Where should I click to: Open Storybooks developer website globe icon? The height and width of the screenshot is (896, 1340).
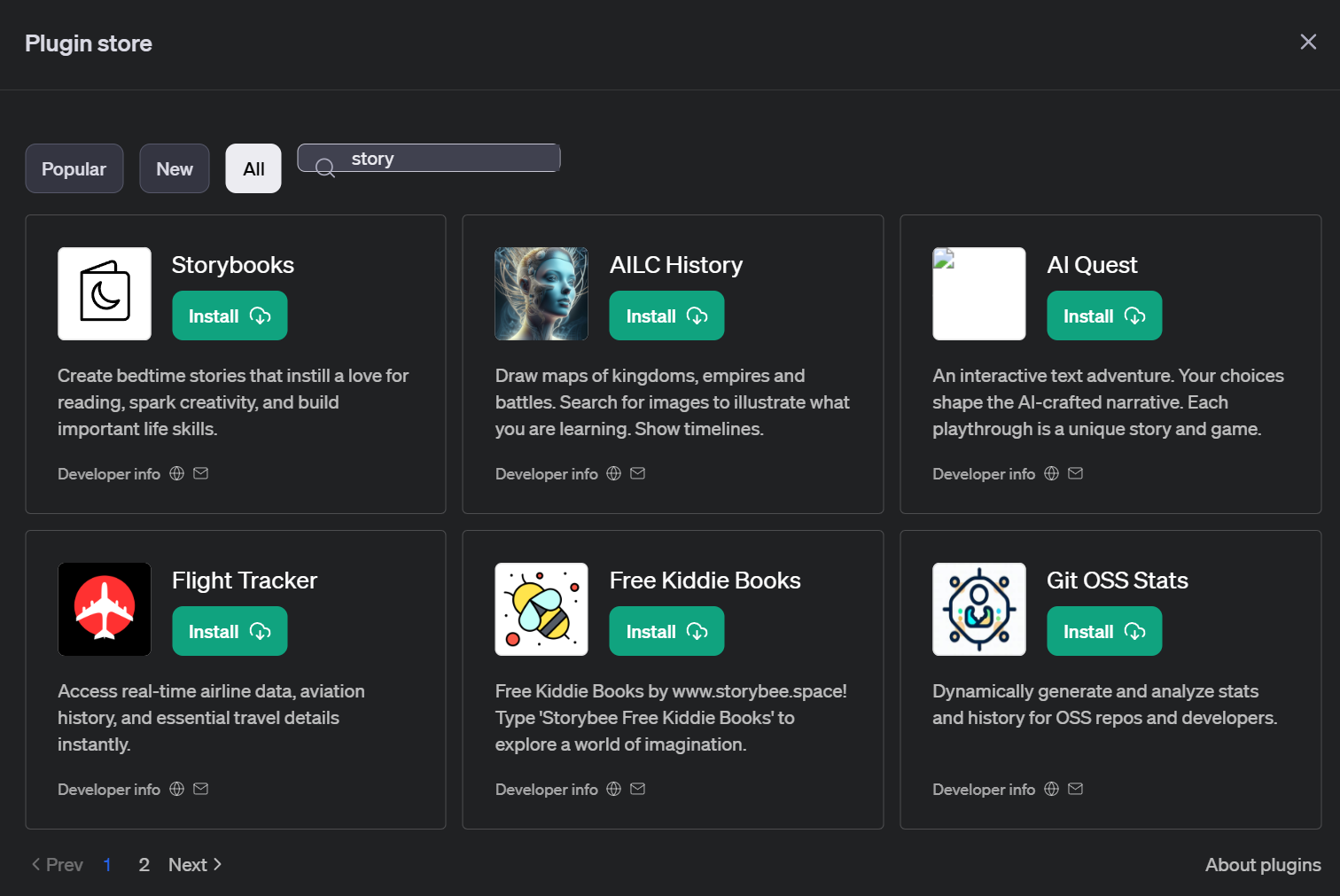click(177, 473)
